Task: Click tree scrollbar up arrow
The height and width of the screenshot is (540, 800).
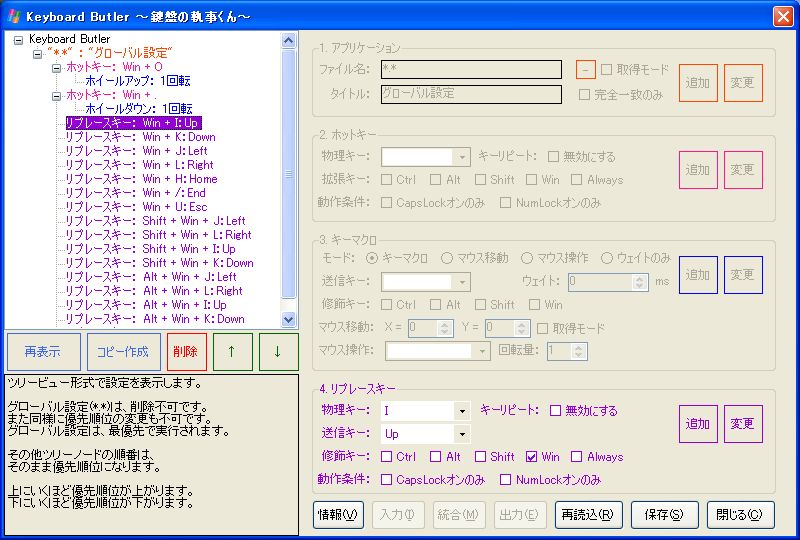Action: tap(288, 40)
